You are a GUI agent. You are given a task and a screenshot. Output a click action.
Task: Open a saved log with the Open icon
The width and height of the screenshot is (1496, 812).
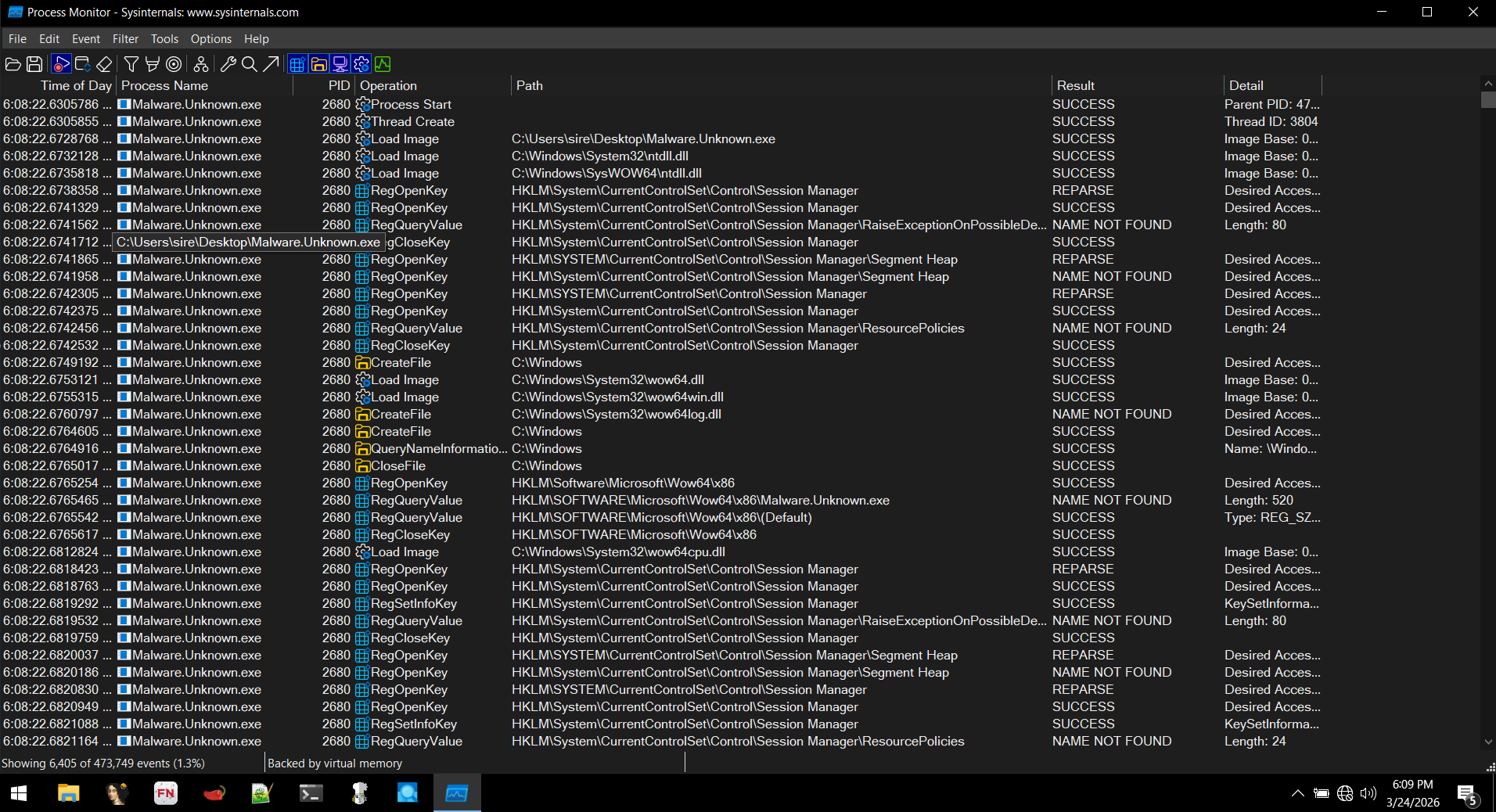tap(13, 64)
